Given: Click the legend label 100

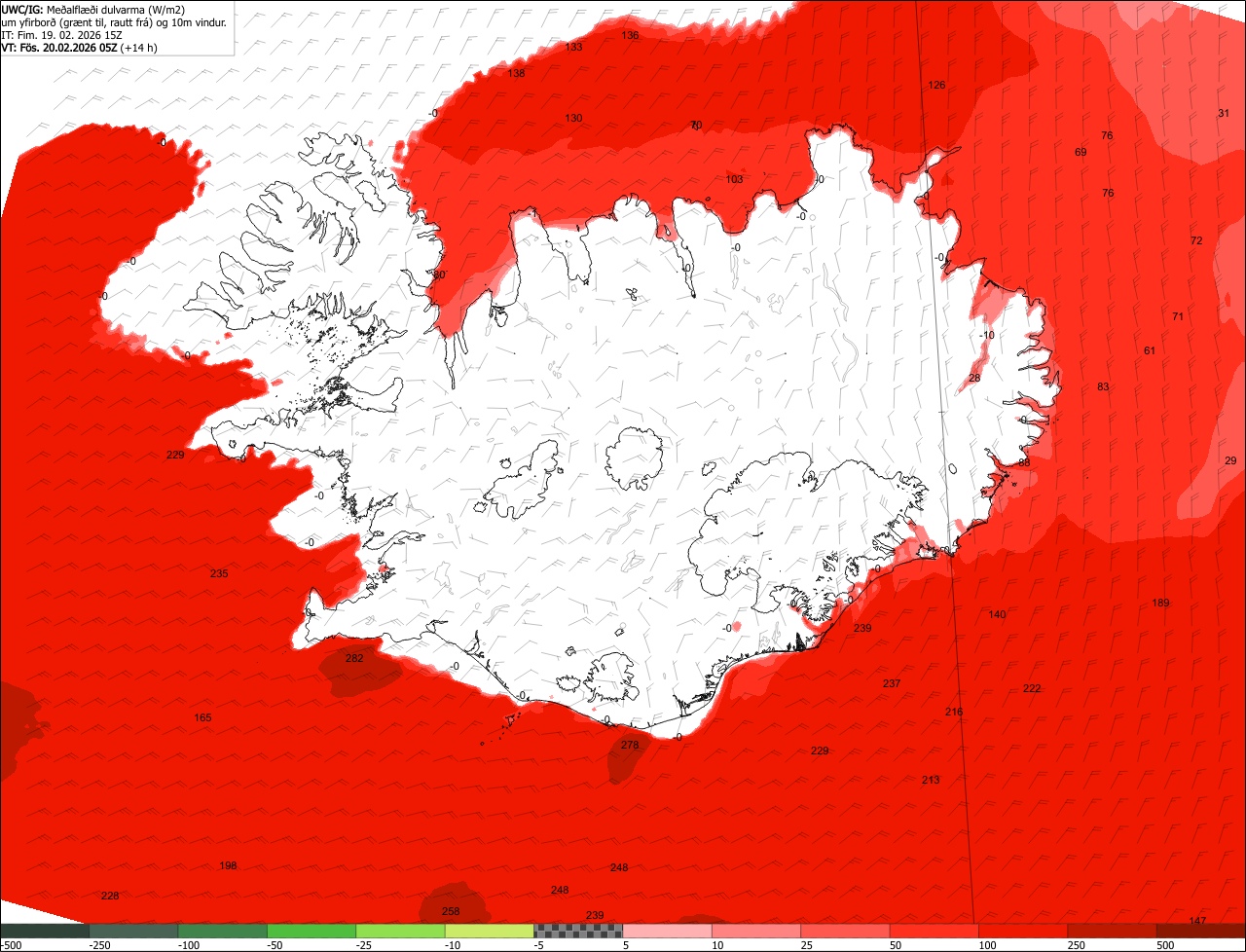Looking at the screenshot, I should point(989,945).
